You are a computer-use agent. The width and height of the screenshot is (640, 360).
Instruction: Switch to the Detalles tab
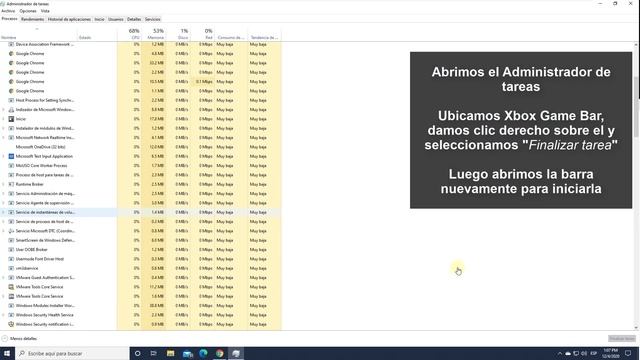point(133,19)
